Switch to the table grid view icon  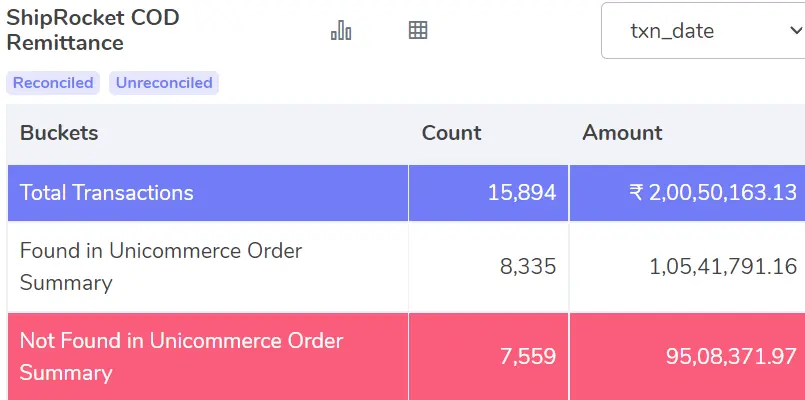(x=418, y=30)
